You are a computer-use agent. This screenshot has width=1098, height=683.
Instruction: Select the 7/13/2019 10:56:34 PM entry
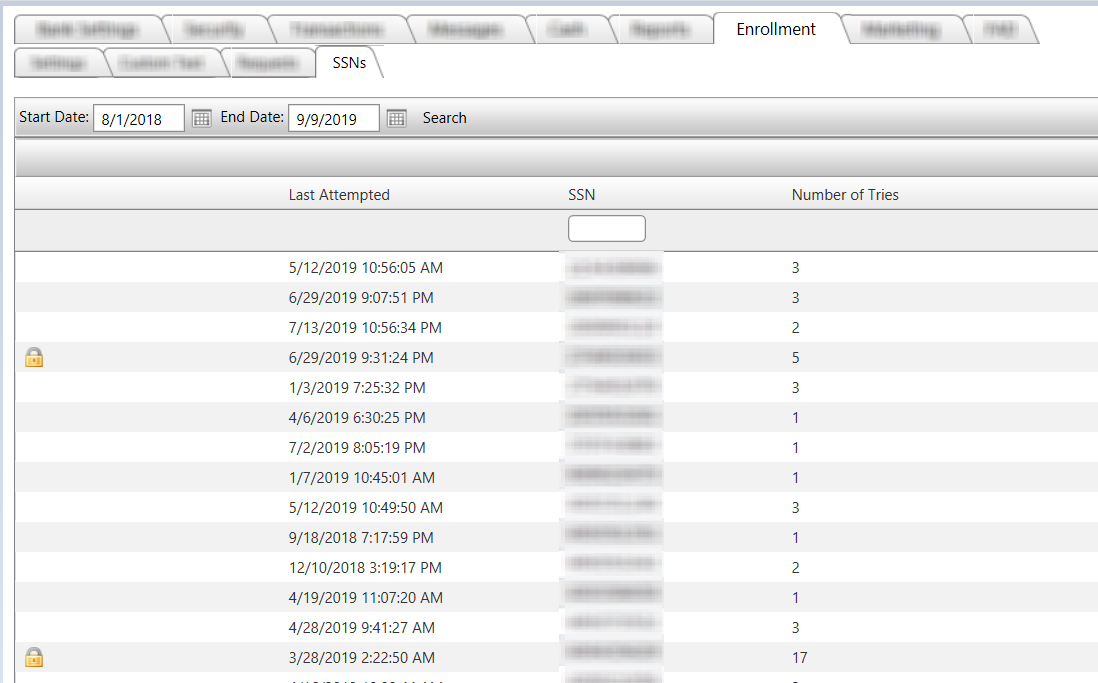point(365,328)
